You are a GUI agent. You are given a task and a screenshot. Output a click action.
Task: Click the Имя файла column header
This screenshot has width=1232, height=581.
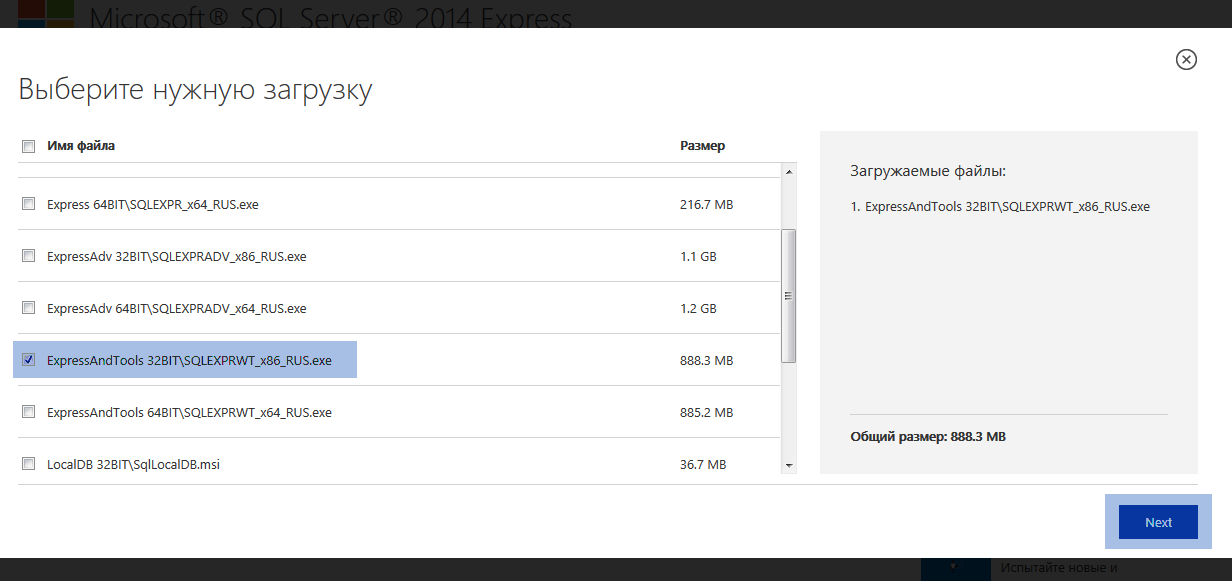[81, 146]
